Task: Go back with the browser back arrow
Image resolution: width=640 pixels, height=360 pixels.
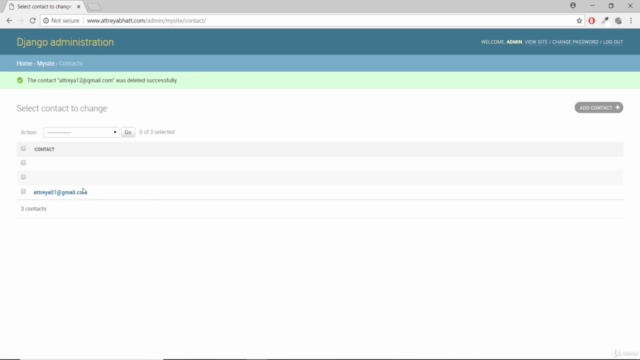Action: [9, 20]
